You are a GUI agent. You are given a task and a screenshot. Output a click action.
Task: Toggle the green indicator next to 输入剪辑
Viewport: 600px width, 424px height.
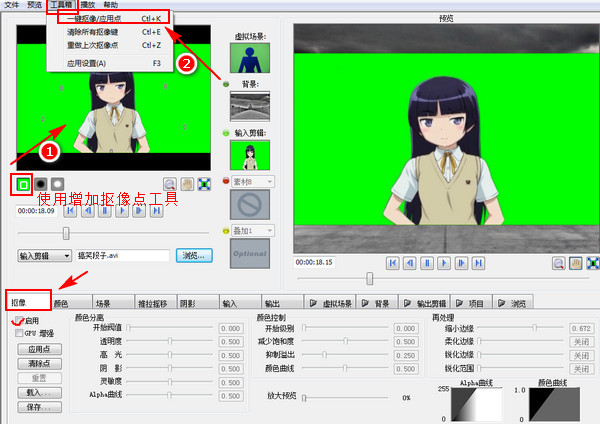(x=226, y=133)
